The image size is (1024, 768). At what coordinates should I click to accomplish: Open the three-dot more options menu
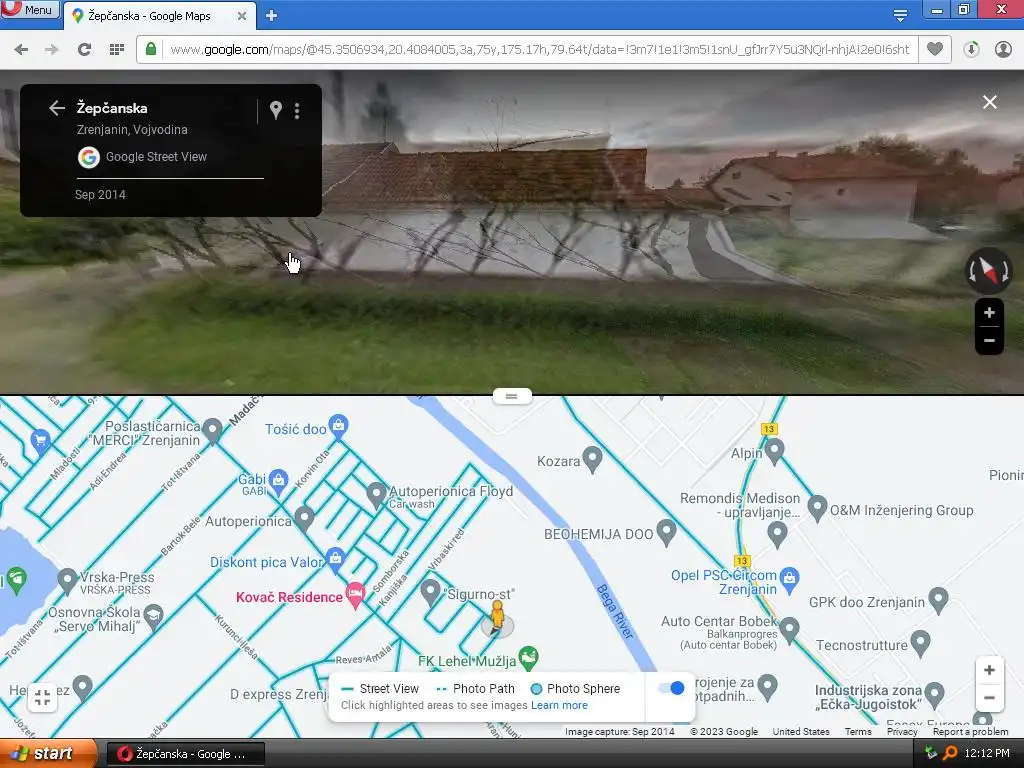coord(297,110)
